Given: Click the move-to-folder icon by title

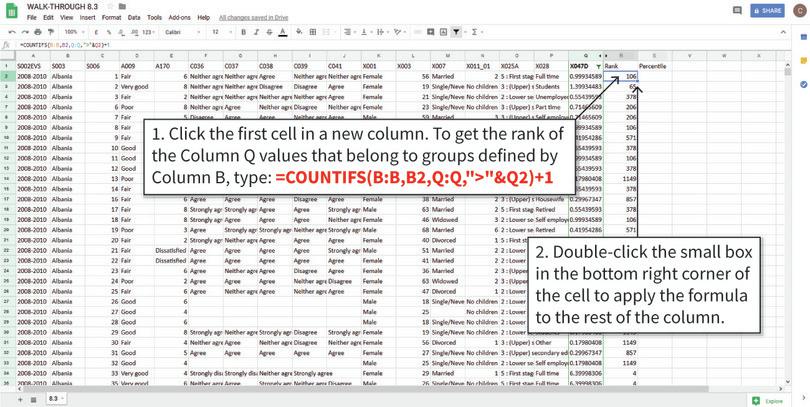Looking at the screenshot, I should pyautogui.click(x=122, y=6).
